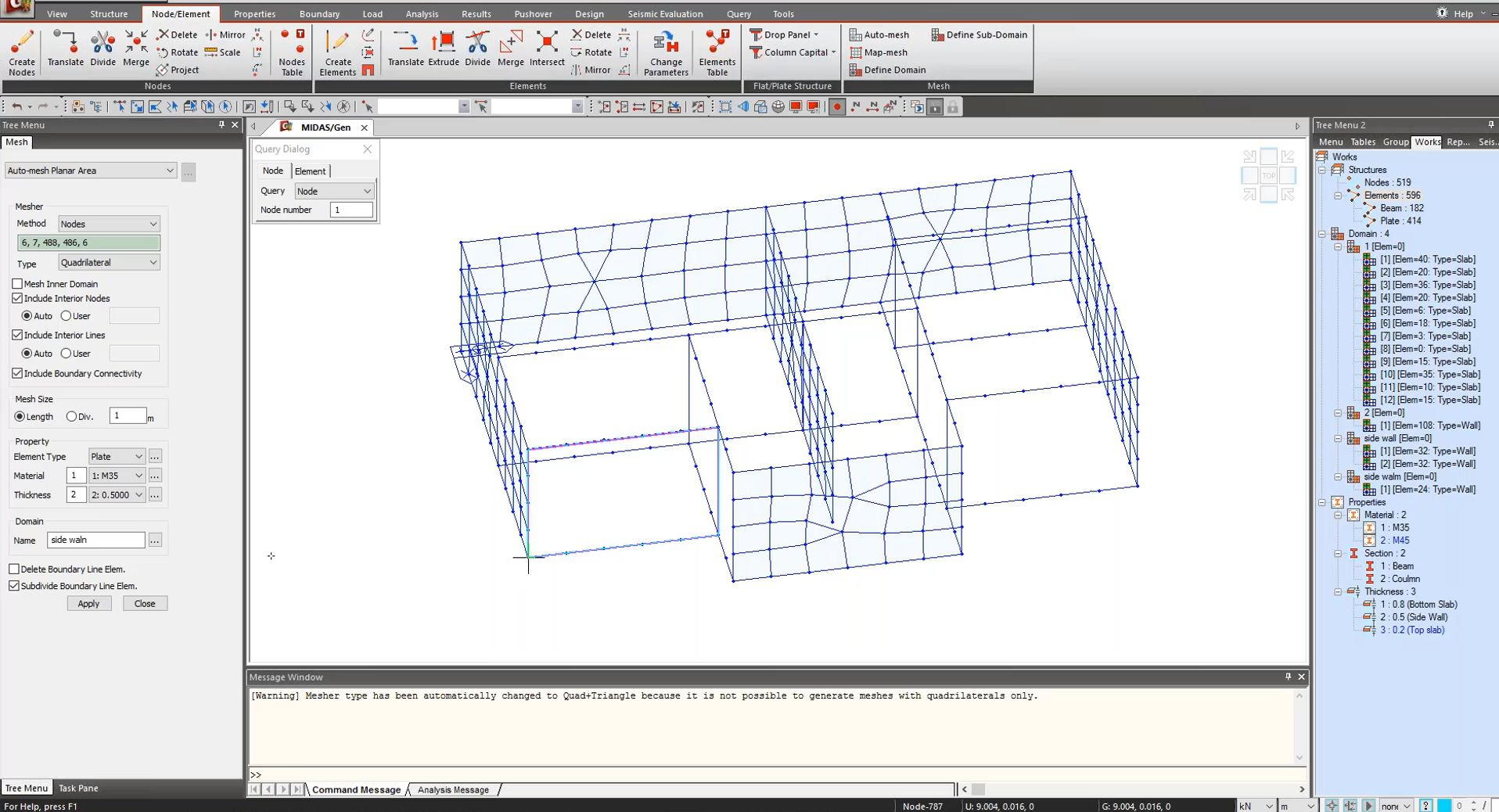
Task: Open the Analysis ribbon tab
Action: coord(422,14)
